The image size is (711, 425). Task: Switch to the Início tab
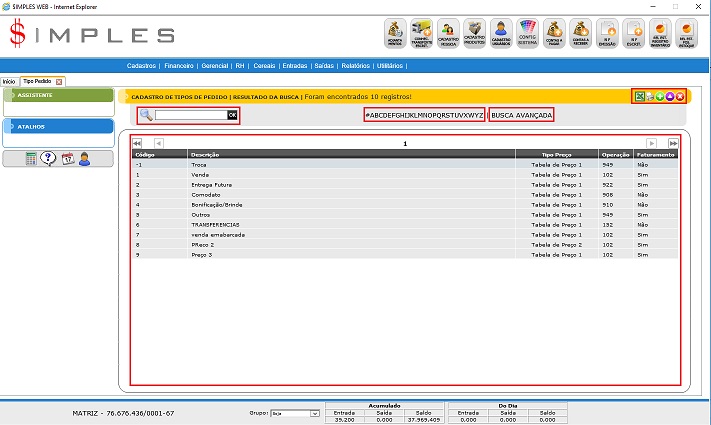tap(9, 81)
